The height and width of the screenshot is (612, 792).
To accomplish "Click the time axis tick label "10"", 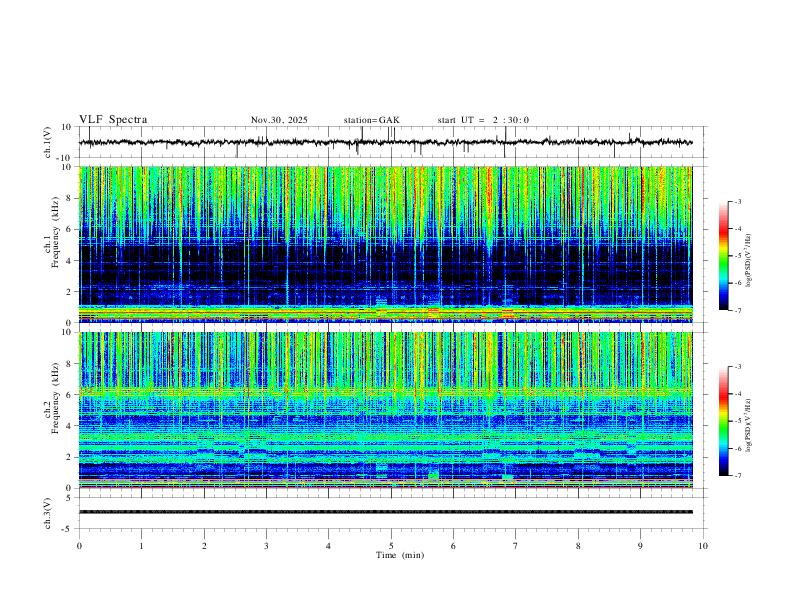I will point(703,546).
